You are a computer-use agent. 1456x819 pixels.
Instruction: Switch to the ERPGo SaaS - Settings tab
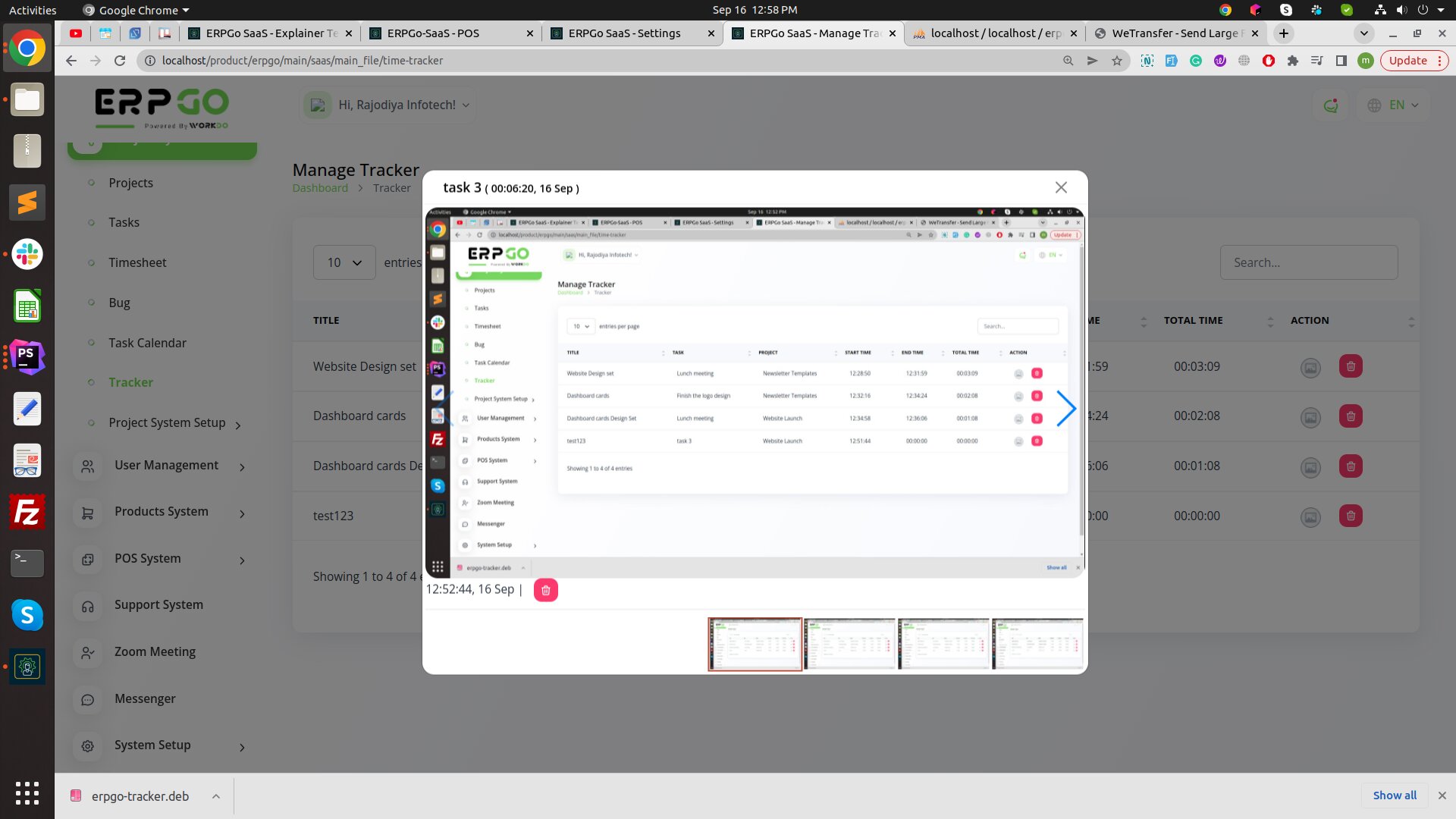(x=624, y=33)
